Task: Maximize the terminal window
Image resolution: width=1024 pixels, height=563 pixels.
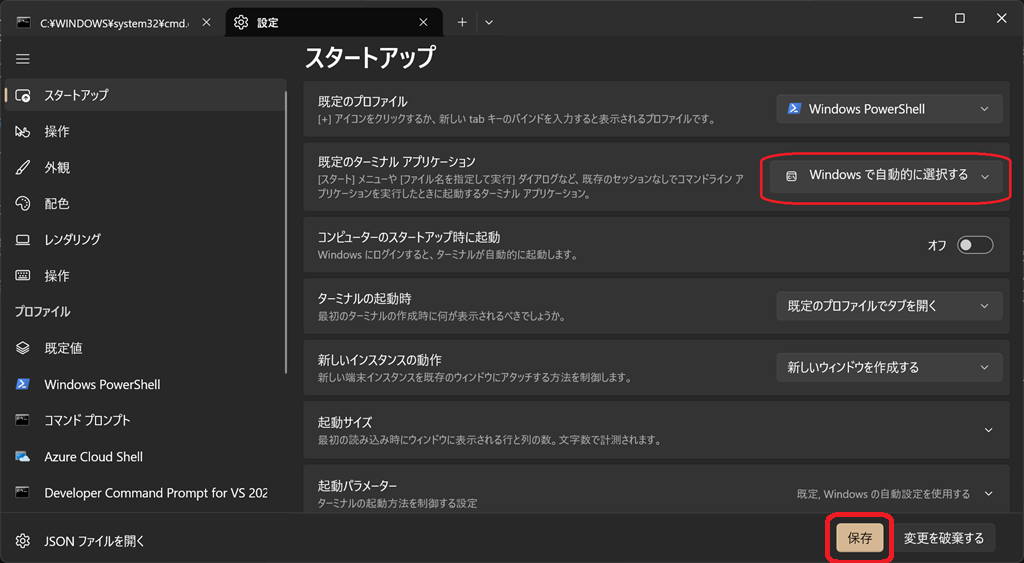Action: pos(959,18)
